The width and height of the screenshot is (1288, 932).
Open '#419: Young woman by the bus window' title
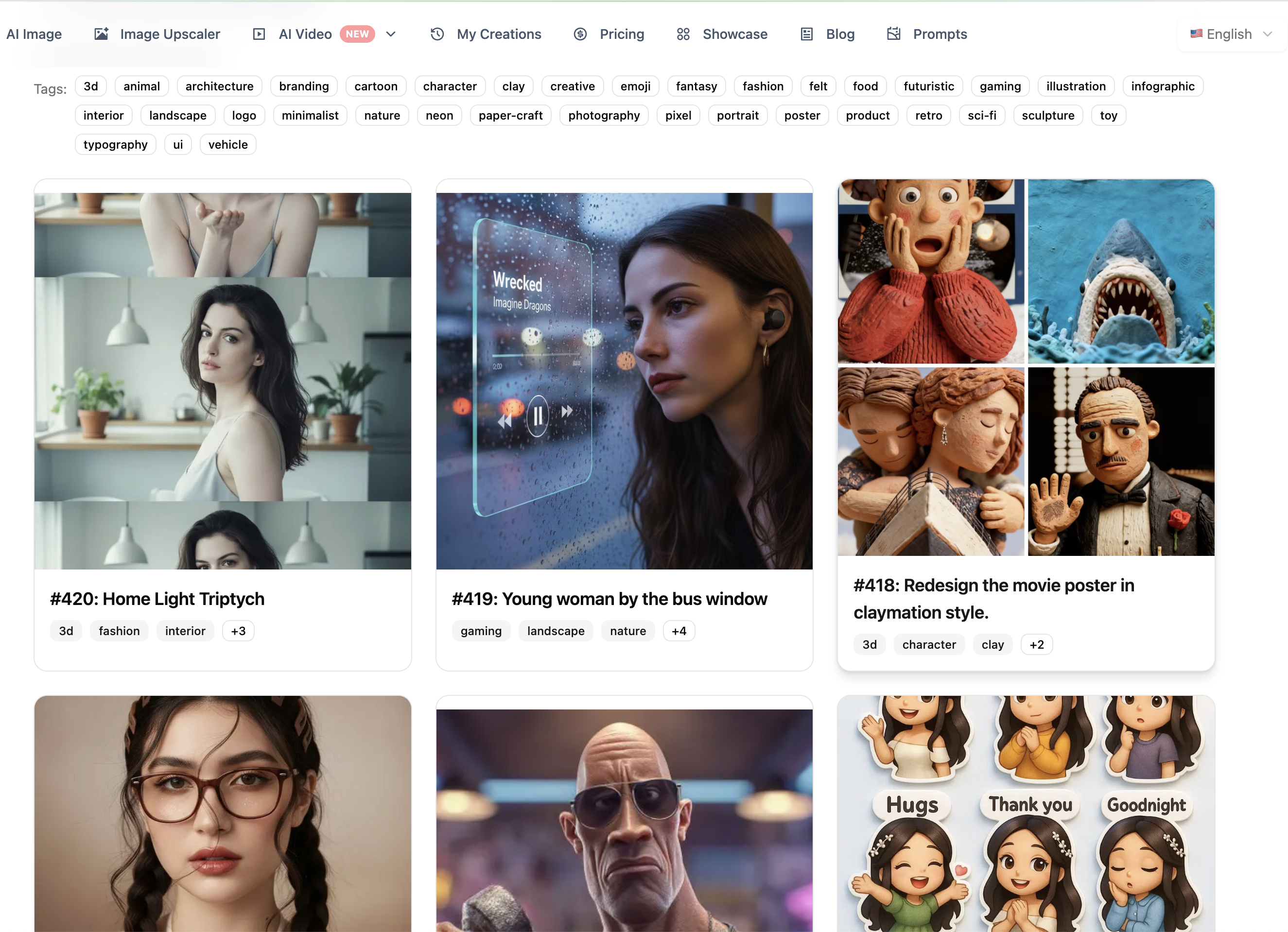(x=609, y=599)
